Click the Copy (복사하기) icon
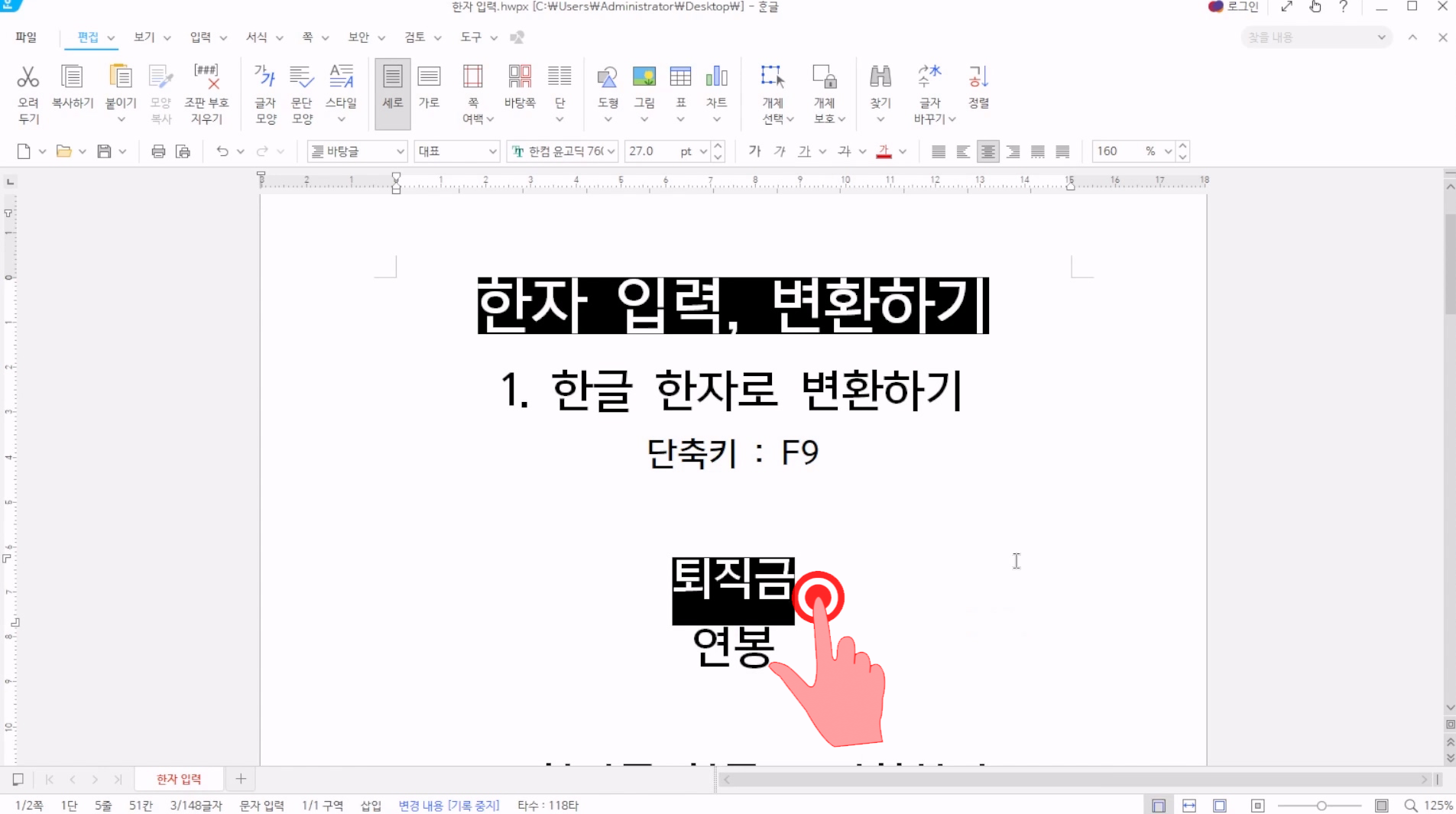Image resolution: width=1456 pixels, height=814 pixels. pos(72,77)
